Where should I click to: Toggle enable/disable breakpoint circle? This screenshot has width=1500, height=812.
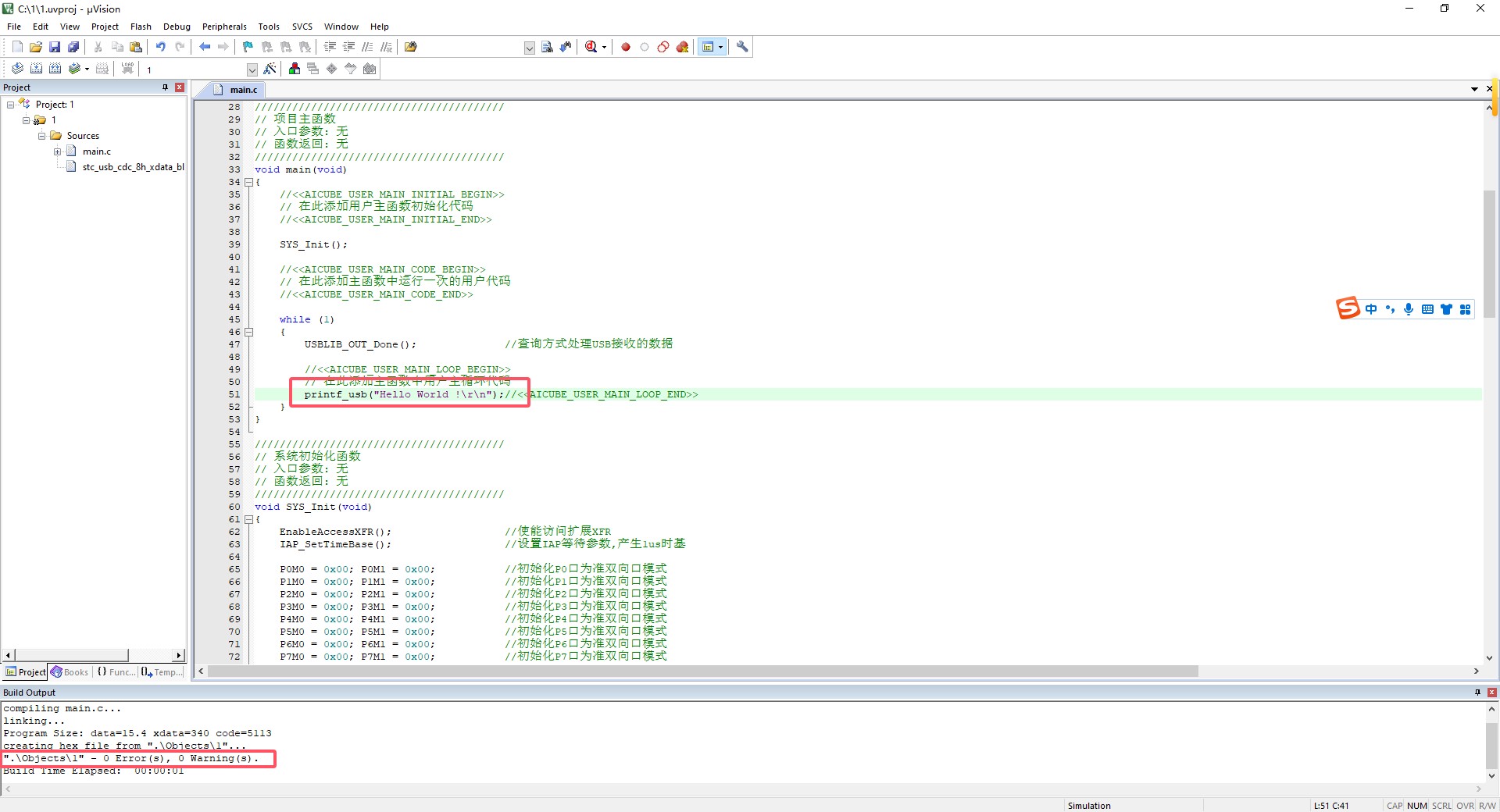click(645, 47)
